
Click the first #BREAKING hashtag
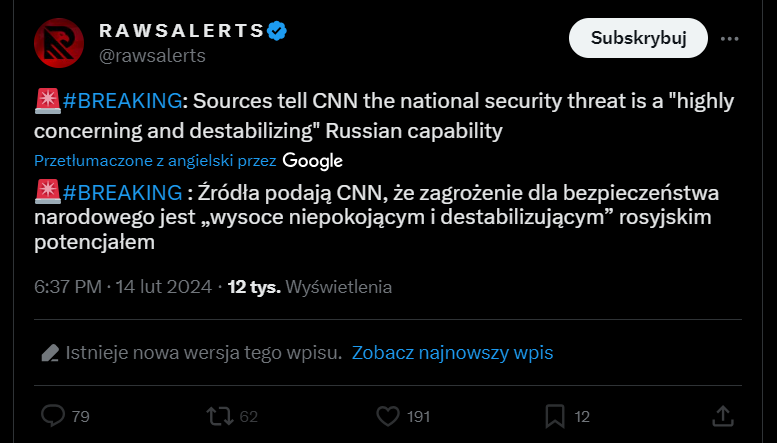(122, 101)
